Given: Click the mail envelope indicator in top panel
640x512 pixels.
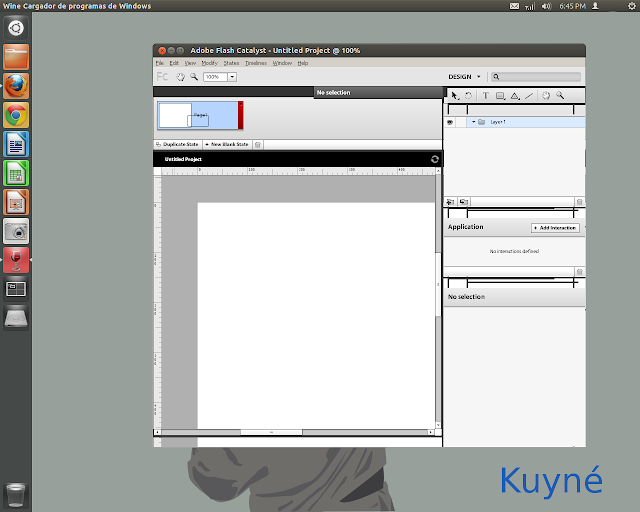Looking at the screenshot, I should [x=514, y=6].
